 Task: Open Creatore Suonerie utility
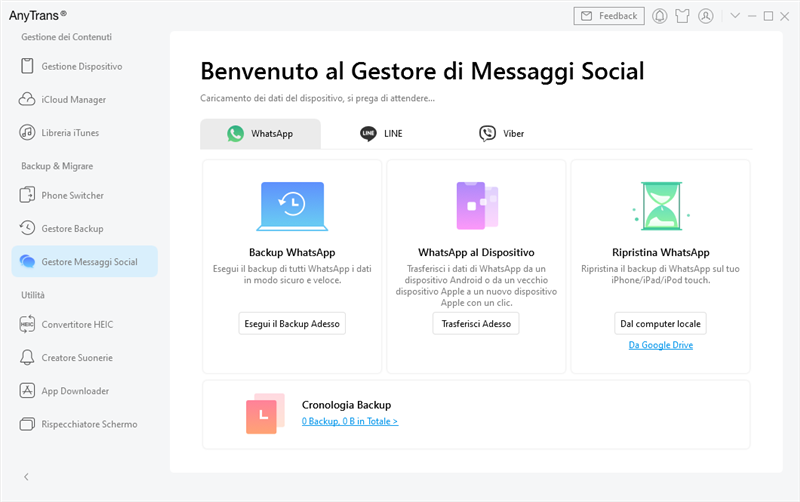point(85,358)
